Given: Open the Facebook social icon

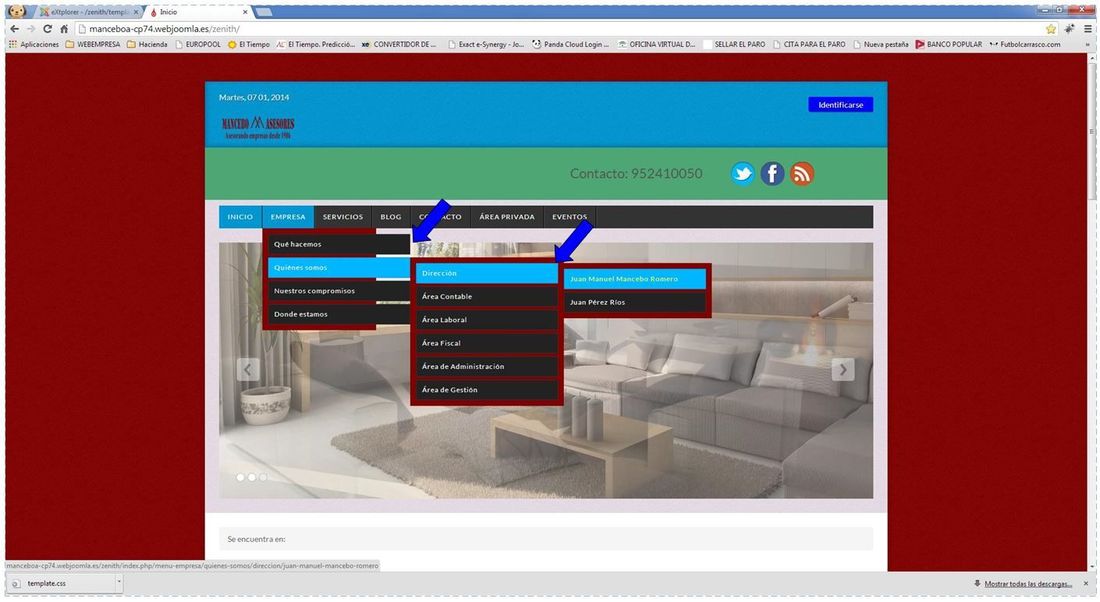Looking at the screenshot, I should tap(772, 173).
